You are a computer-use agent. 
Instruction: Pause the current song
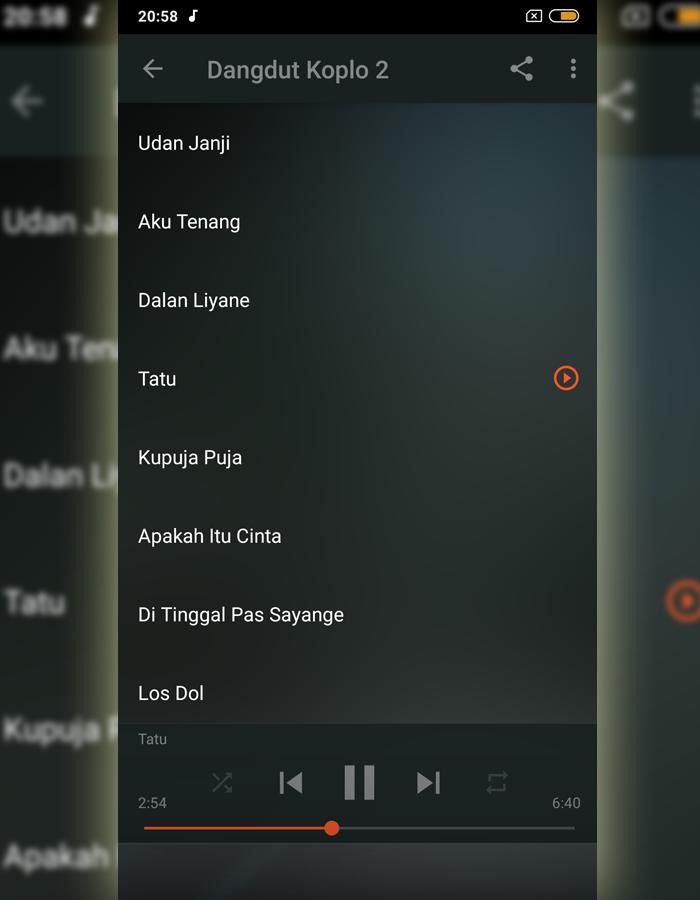(x=359, y=782)
